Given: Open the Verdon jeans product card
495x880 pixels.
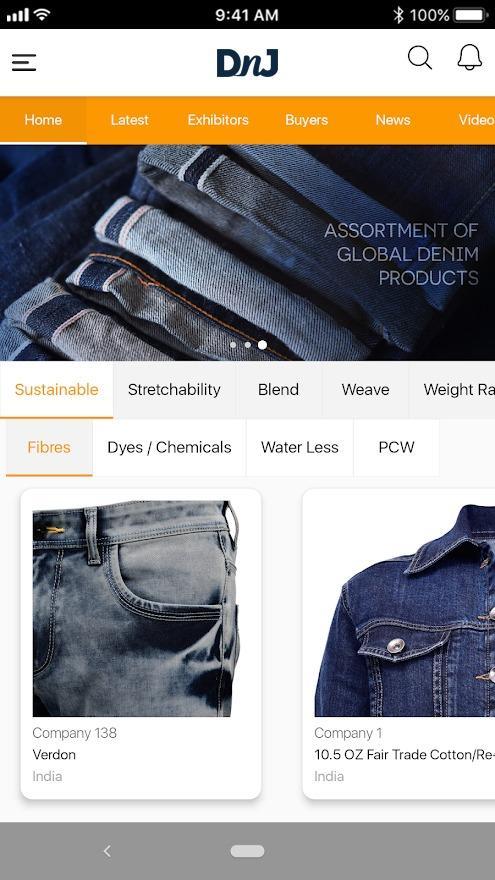Looking at the screenshot, I should (141, 644).
